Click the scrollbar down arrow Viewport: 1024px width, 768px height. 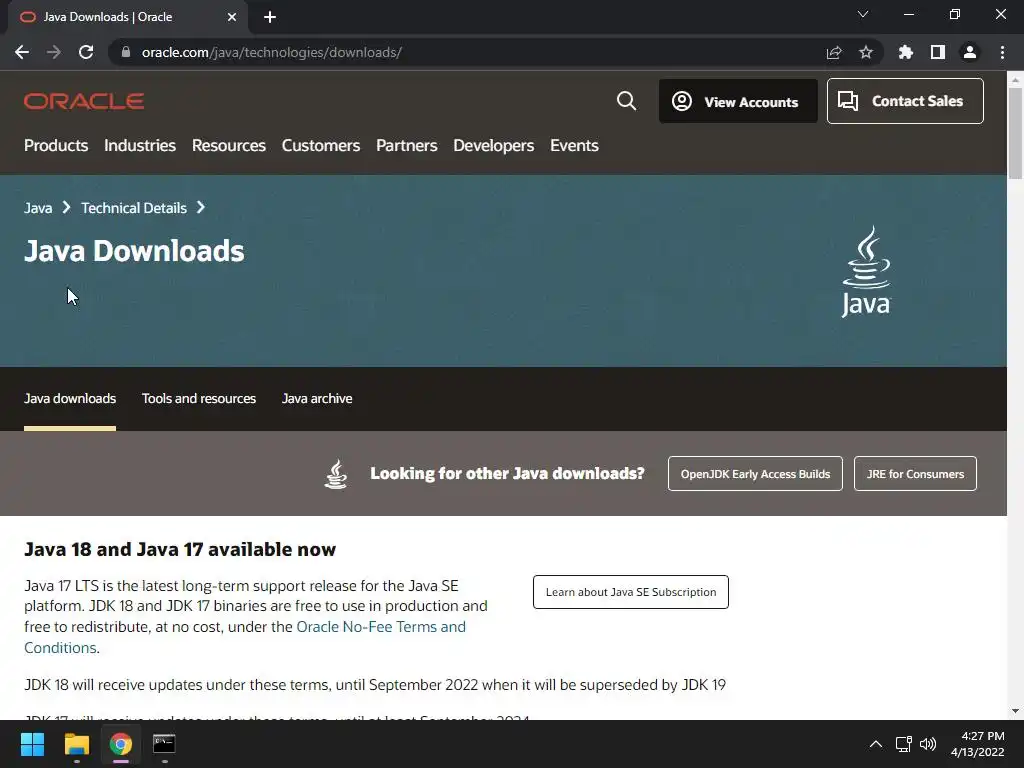click(x=1015, y=711)
